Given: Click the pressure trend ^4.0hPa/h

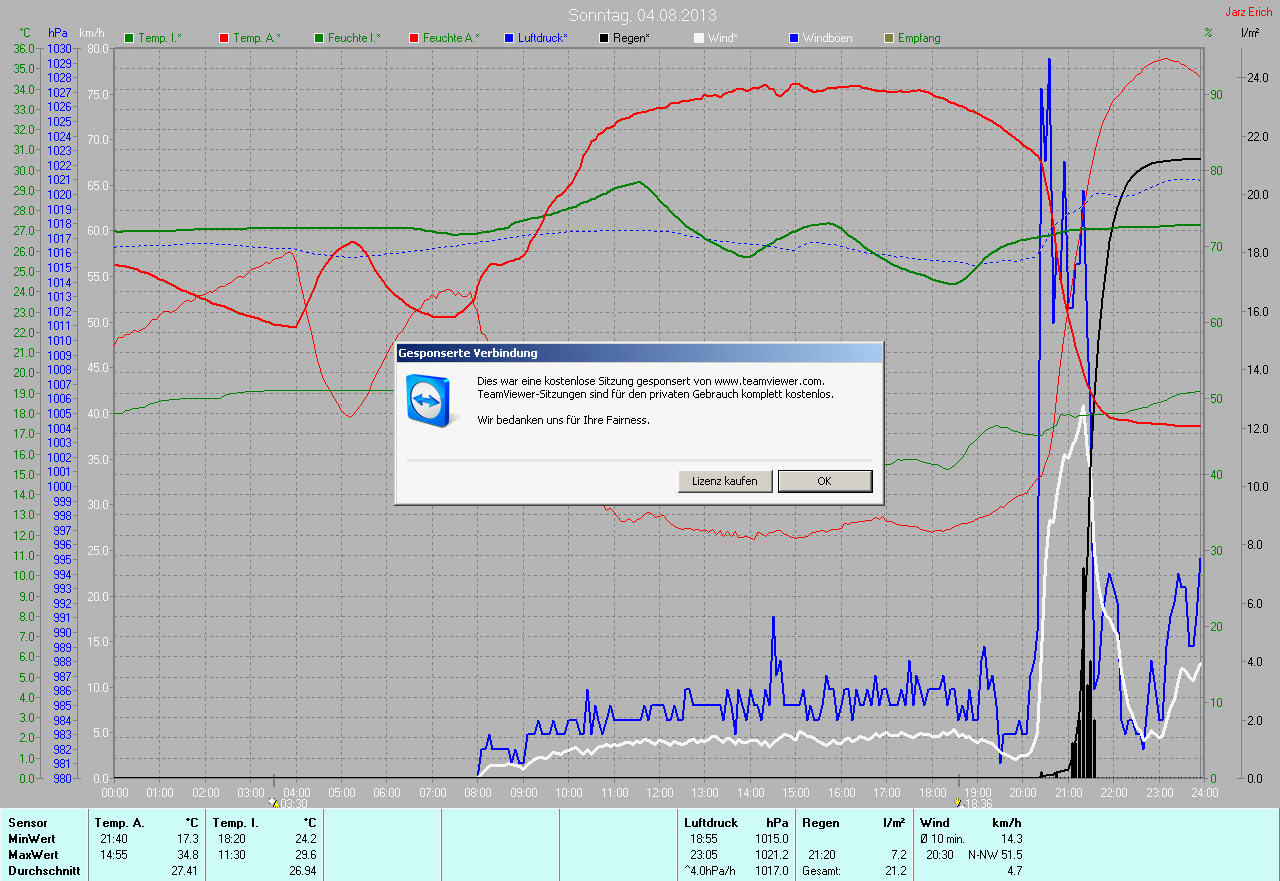Looking at the screenshot, I should tap(710, 871).
